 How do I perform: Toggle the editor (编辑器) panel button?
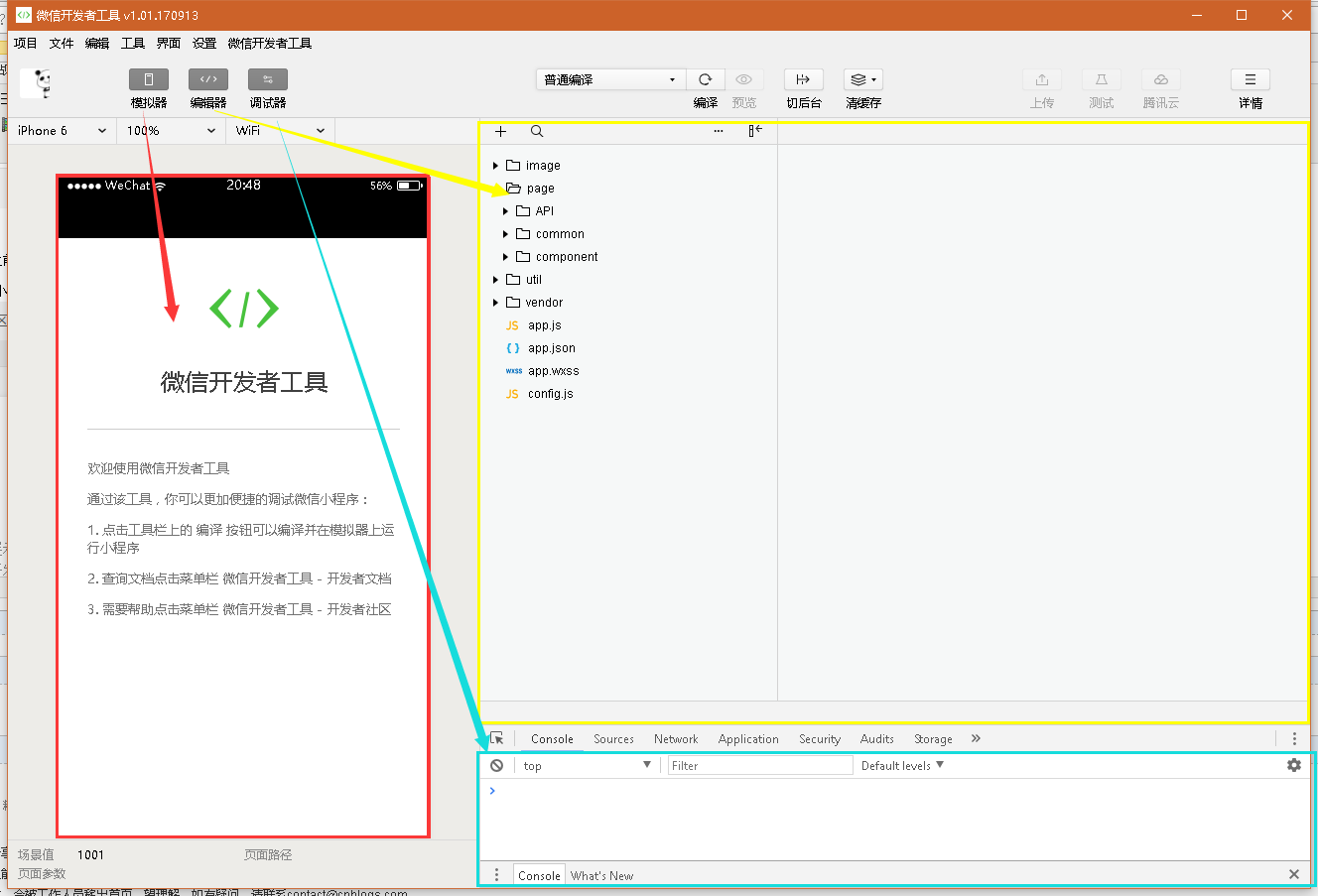208,79
